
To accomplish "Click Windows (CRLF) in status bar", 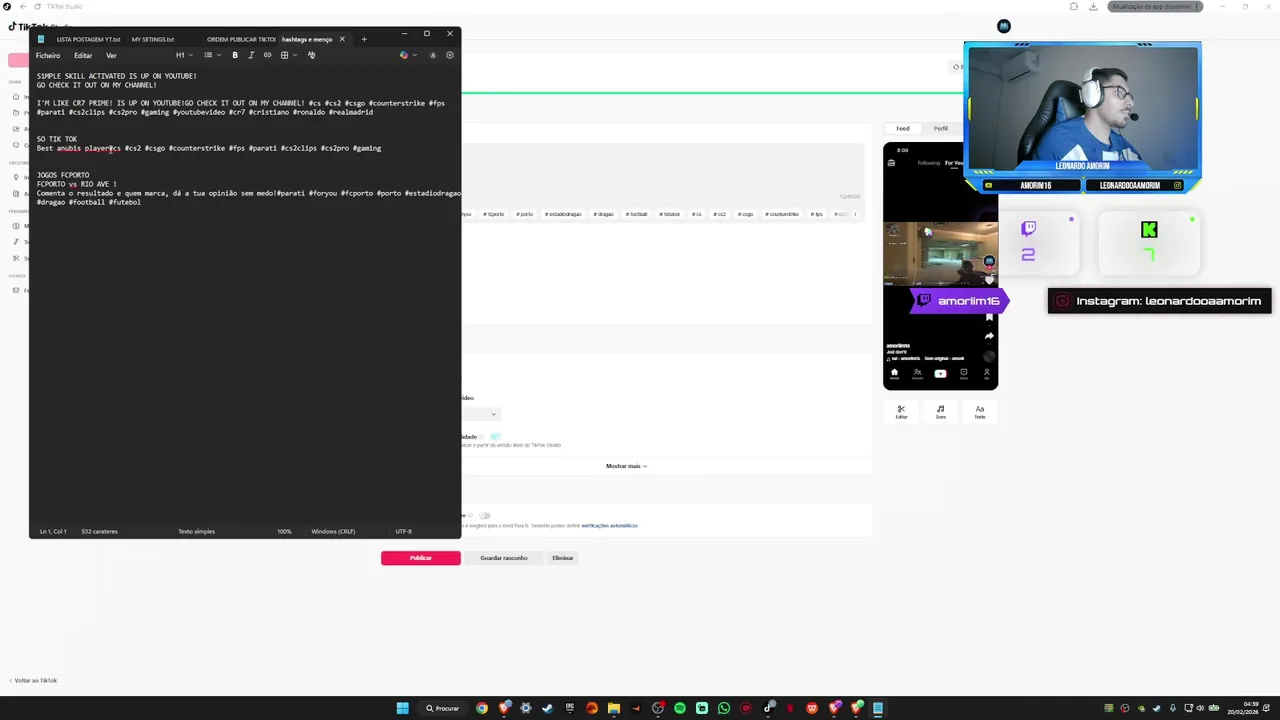I will 333,531.
